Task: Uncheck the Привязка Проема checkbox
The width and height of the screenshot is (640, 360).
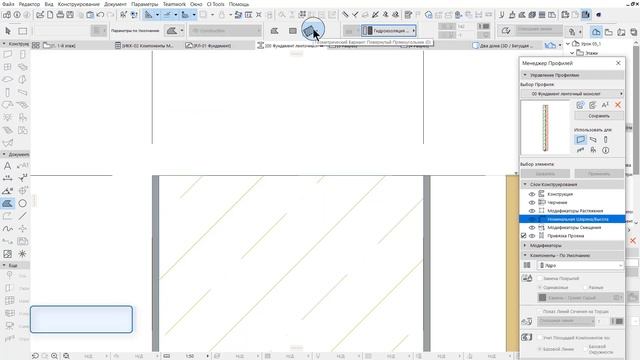Action: coord(524,236)
